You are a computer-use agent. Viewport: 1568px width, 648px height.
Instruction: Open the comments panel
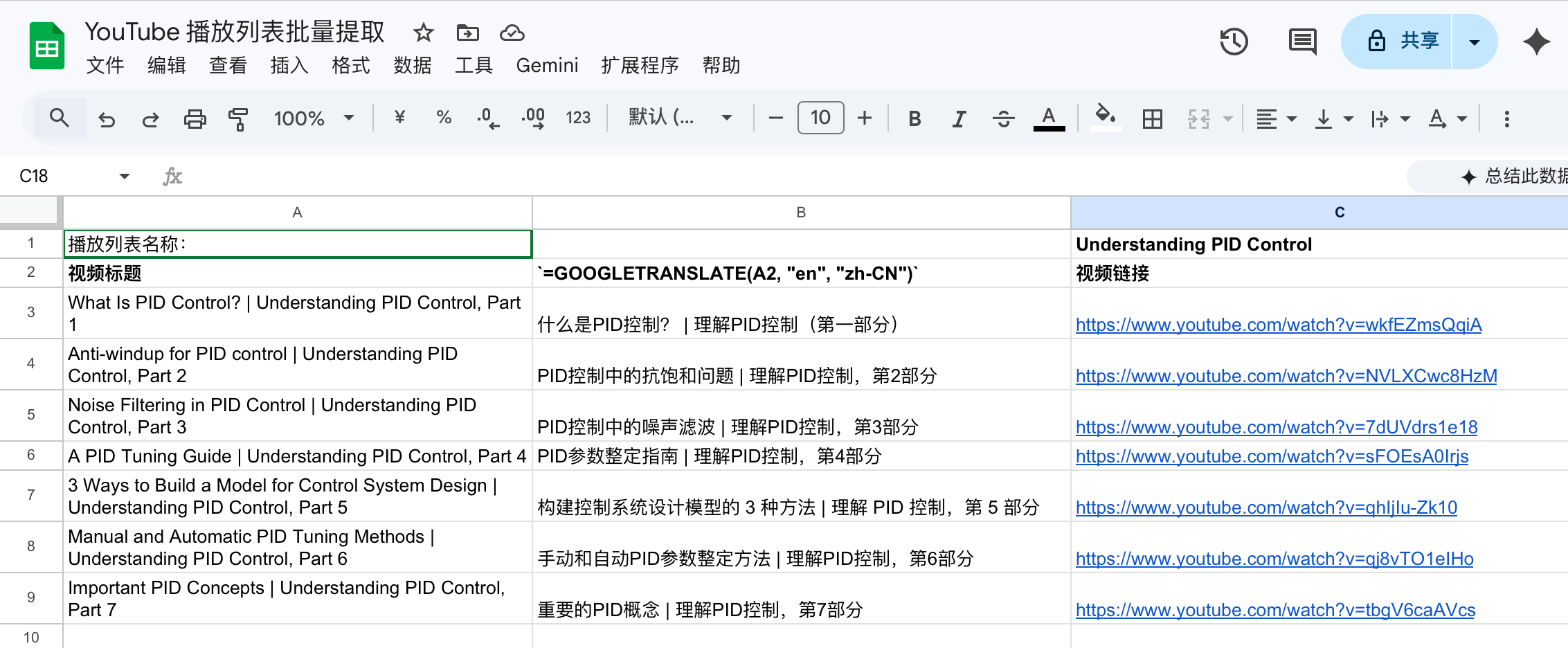1303,42
